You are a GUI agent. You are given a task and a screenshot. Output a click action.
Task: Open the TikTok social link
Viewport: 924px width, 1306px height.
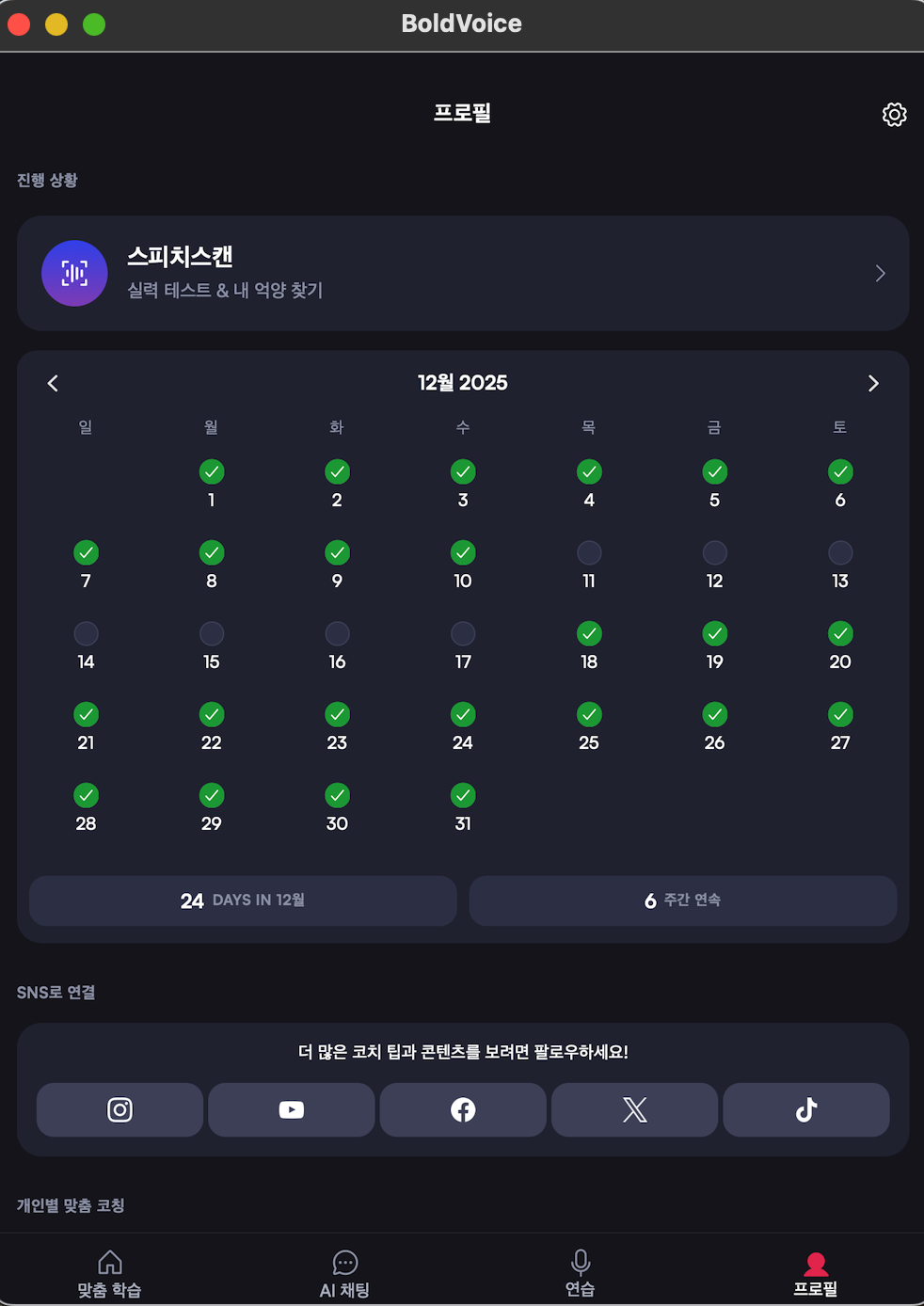coord(806,1109)
